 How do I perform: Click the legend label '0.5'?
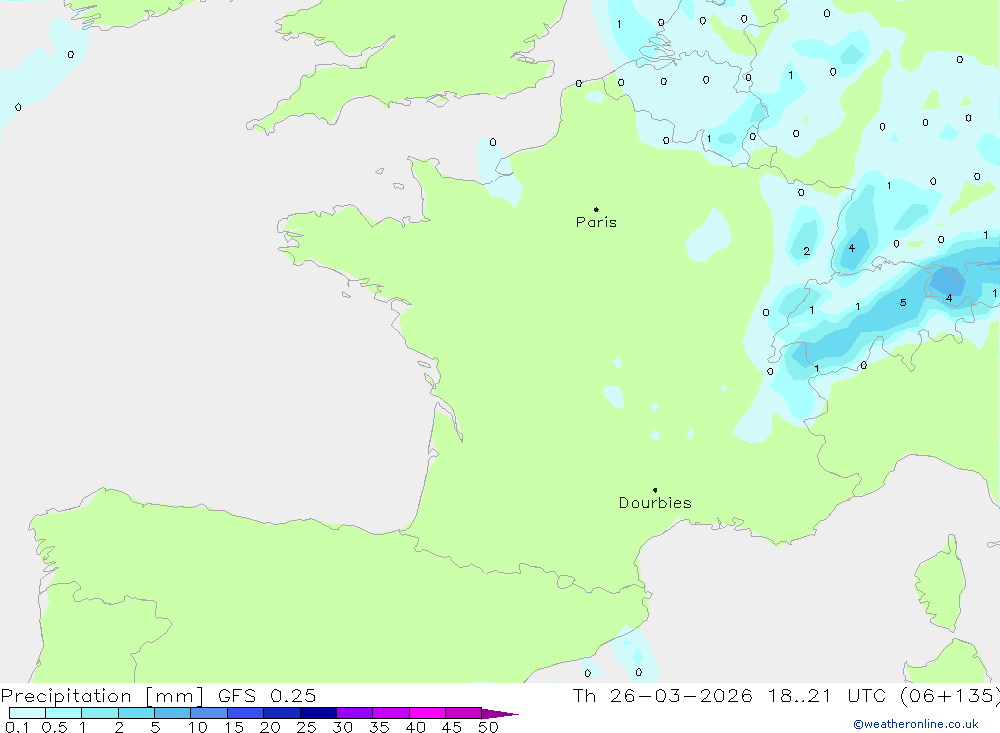tap(54, 727)
